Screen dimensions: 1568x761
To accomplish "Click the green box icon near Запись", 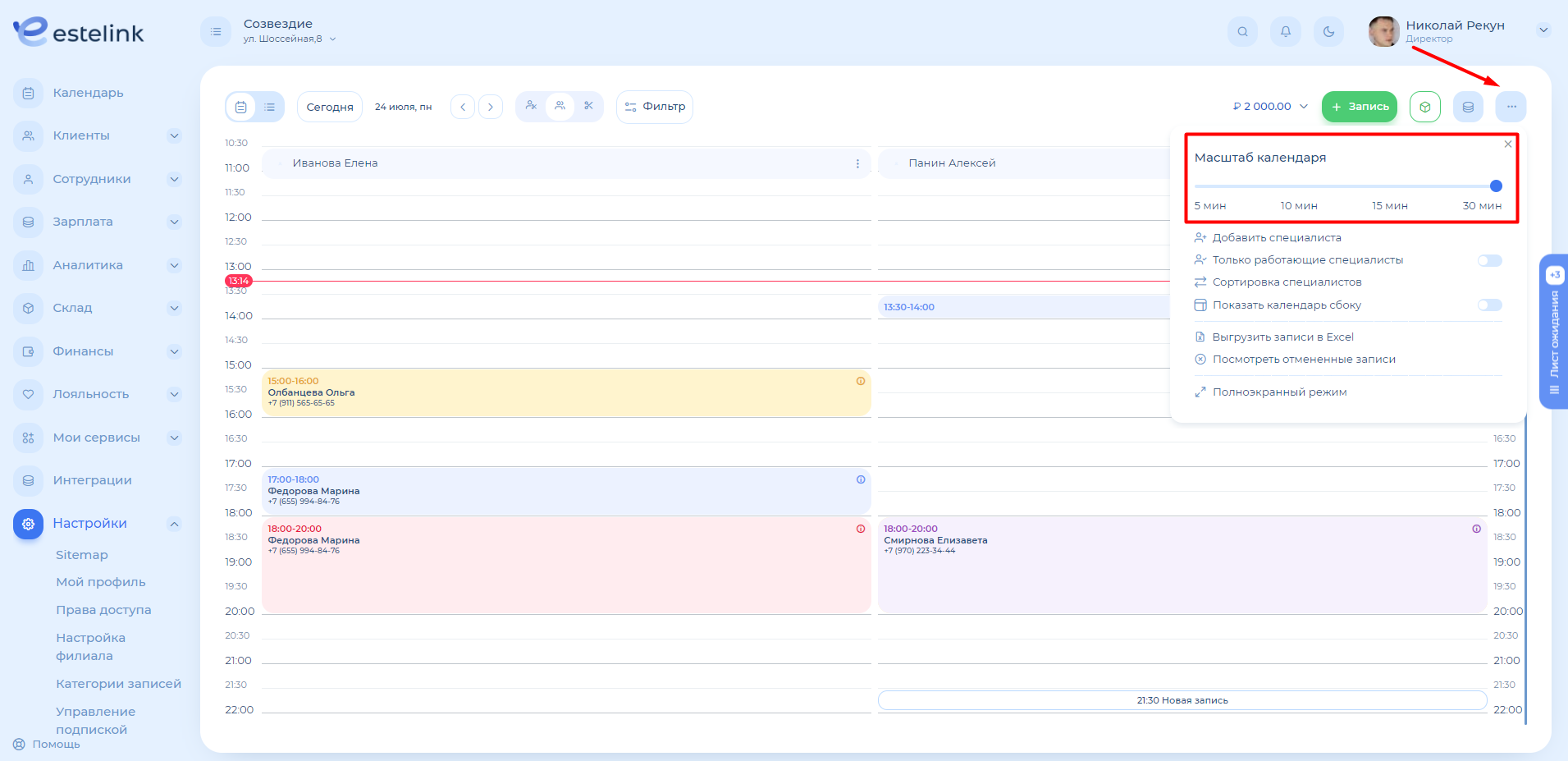I will (x=1424, y=107).
